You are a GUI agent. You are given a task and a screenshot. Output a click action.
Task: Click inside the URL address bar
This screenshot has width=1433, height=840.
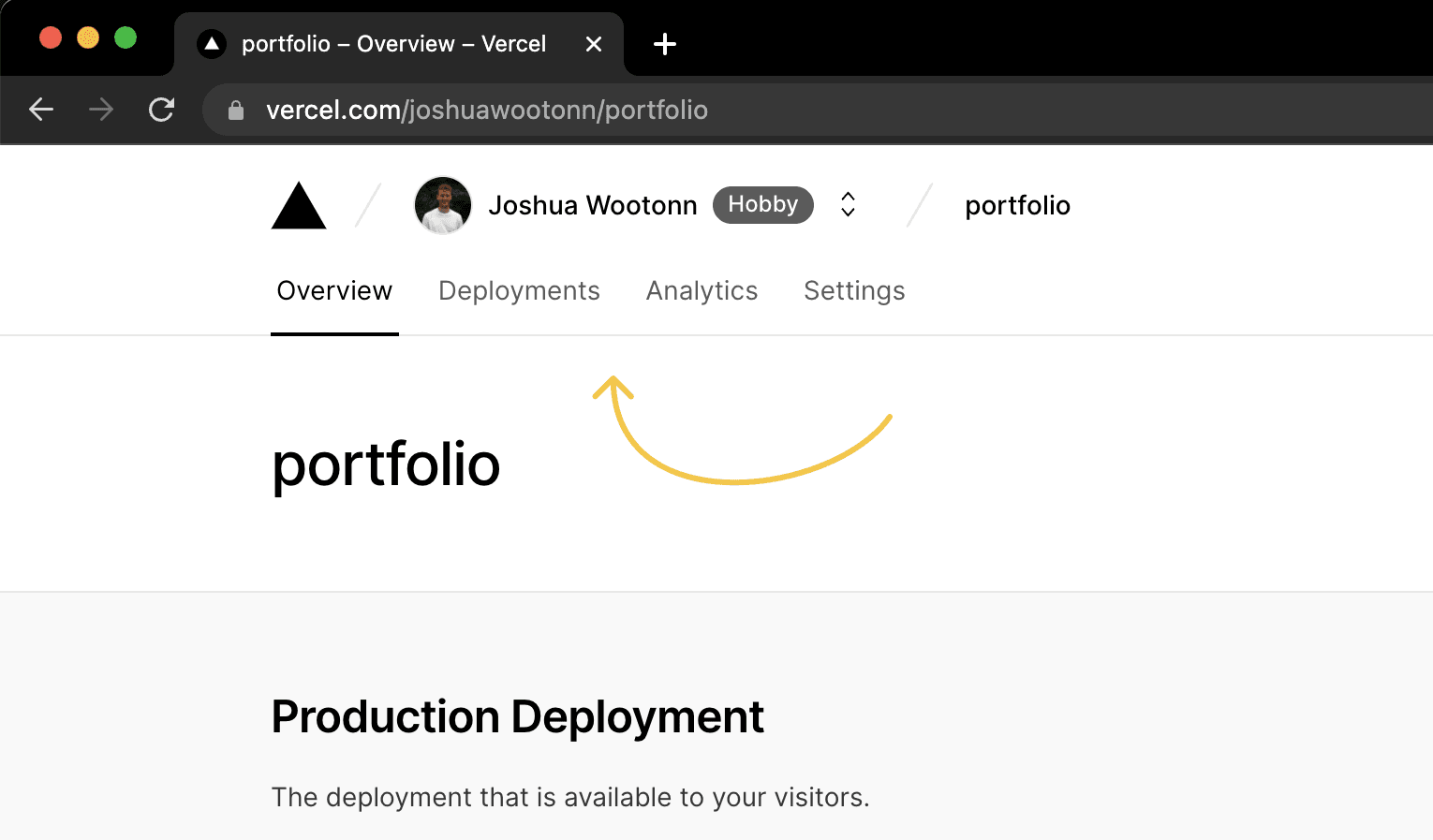click(x=487, y=110)
